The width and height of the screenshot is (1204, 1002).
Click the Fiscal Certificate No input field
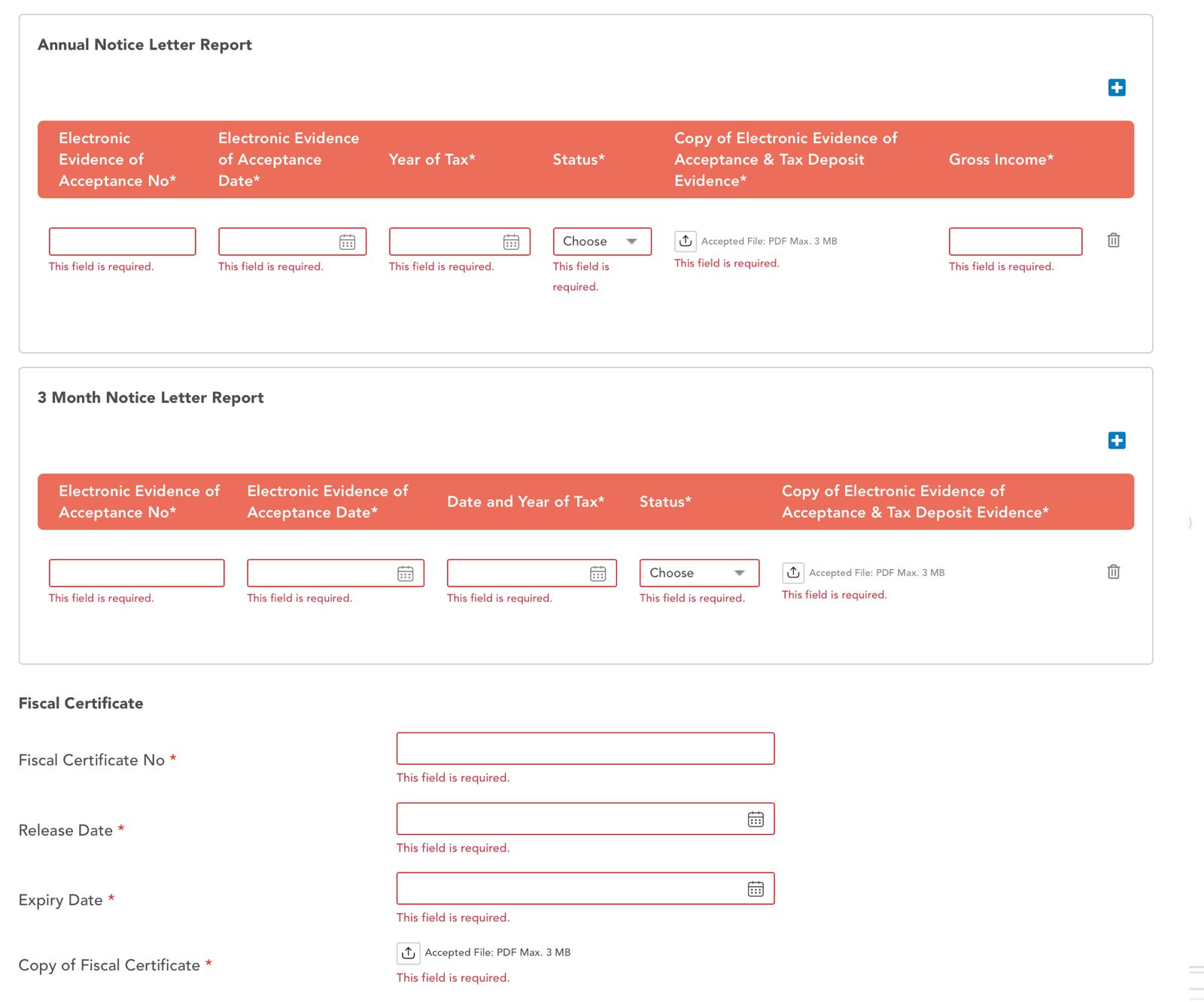[x=585, y=749]
